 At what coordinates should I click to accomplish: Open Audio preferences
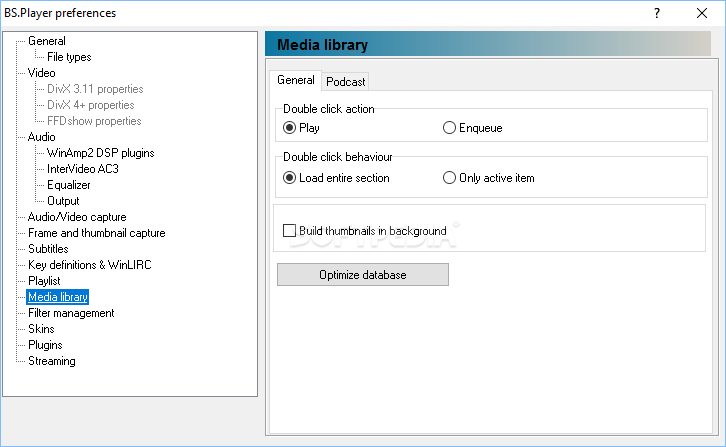point(41,137)
